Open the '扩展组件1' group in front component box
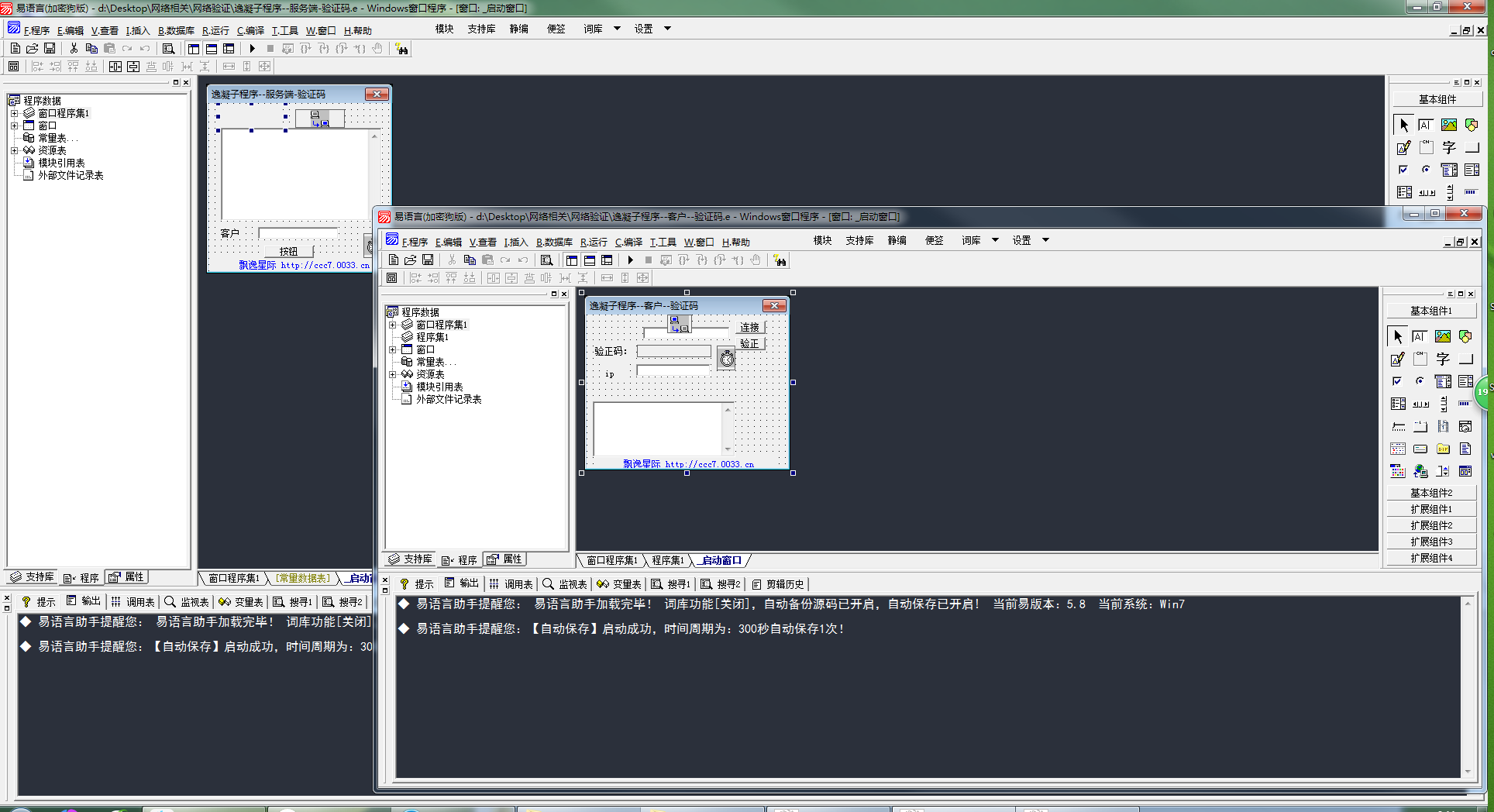 click(x=1431, y=509)
